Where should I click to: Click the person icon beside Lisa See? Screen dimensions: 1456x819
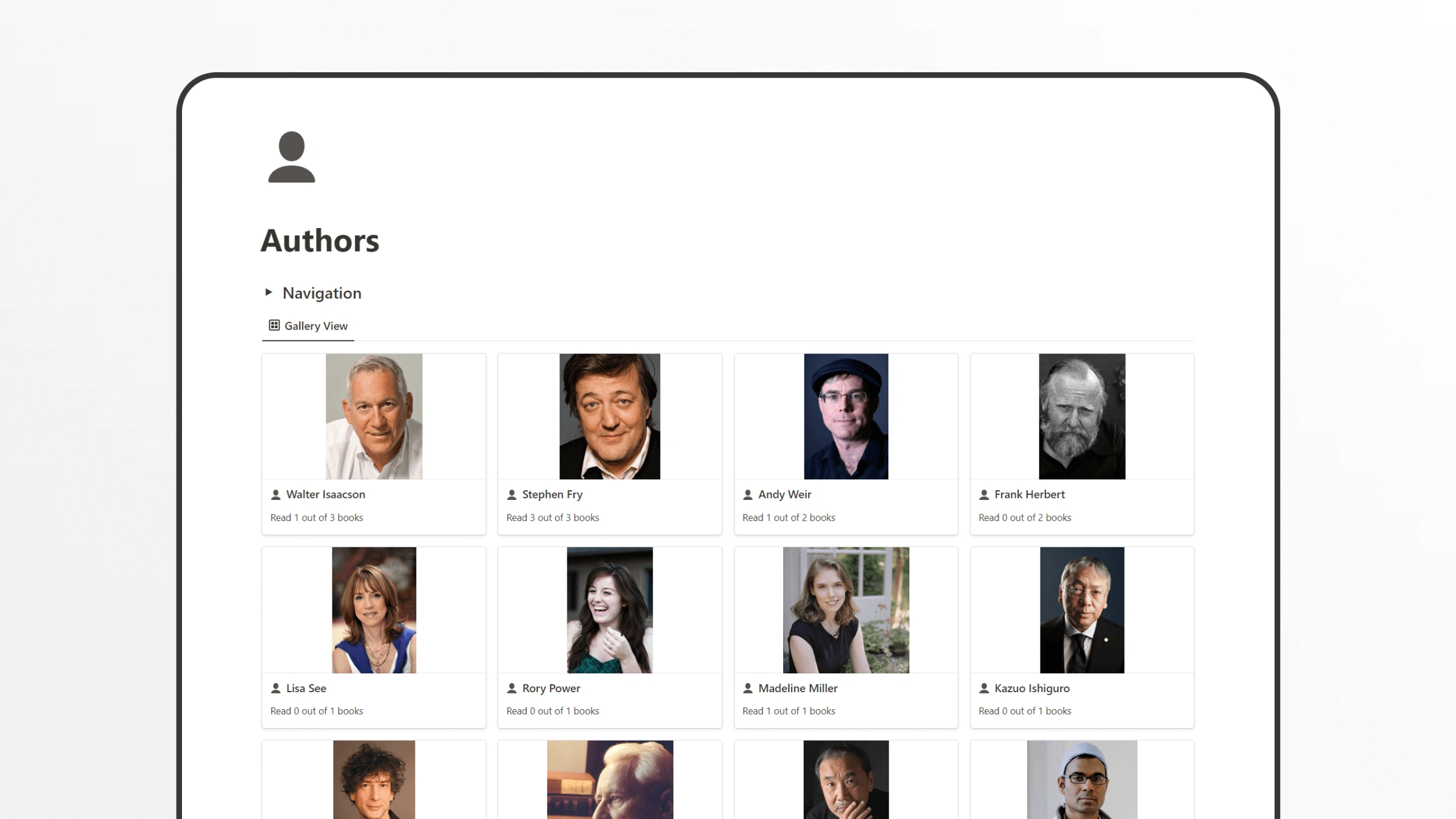tap(275, 688)
